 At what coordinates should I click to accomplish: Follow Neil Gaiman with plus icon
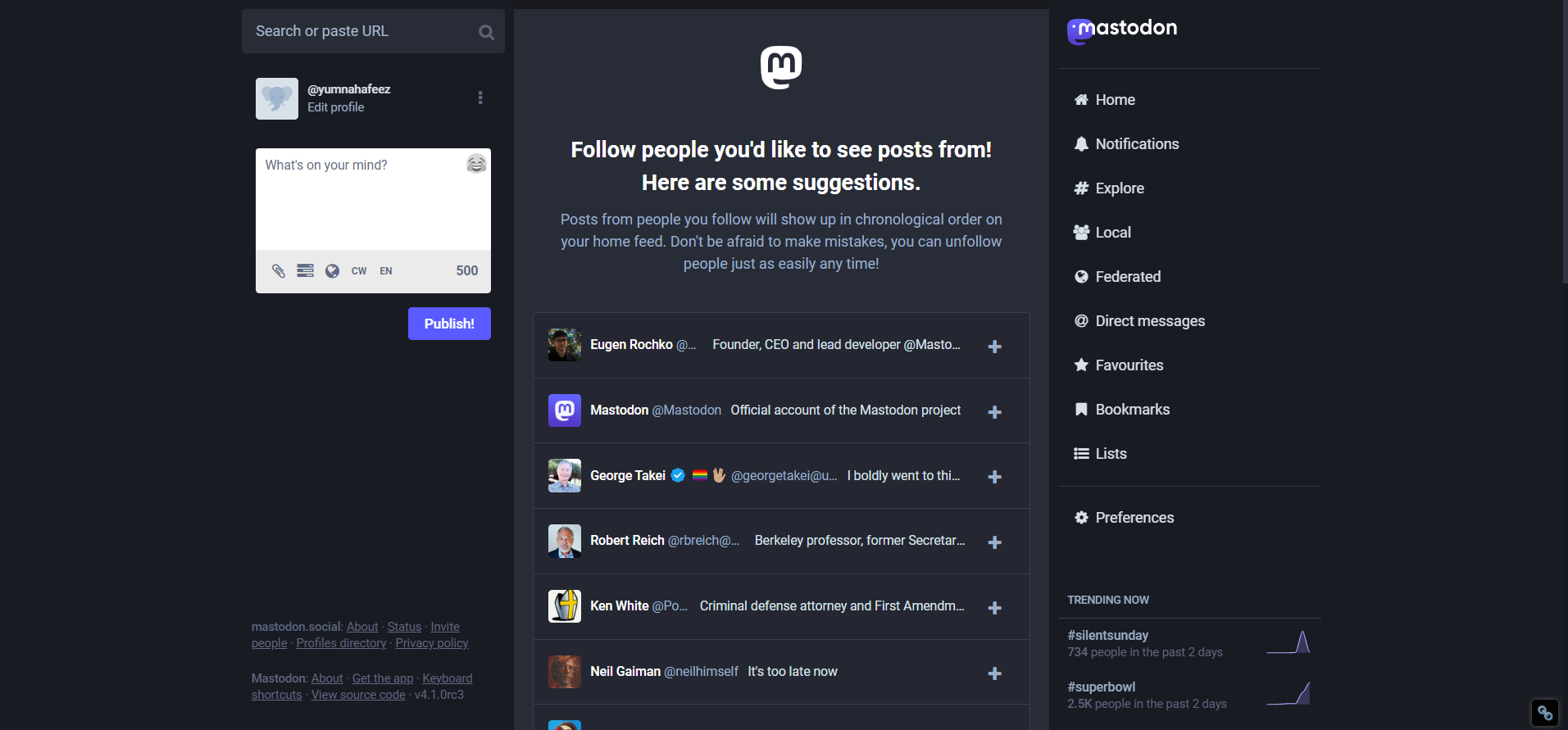click(x=994, y=673)
